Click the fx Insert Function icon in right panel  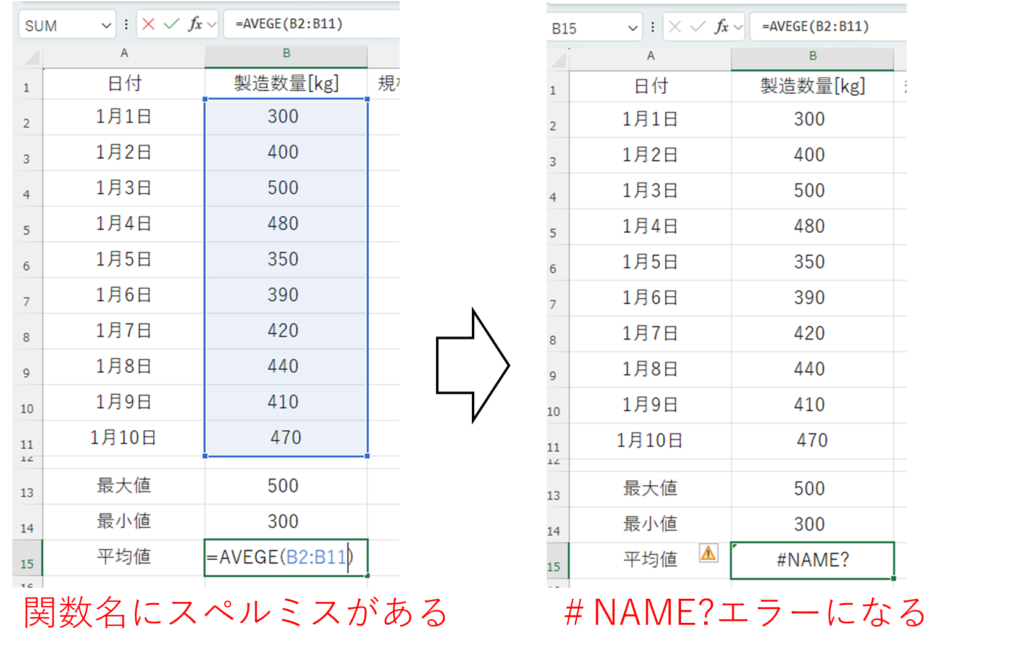pos(721,27)
